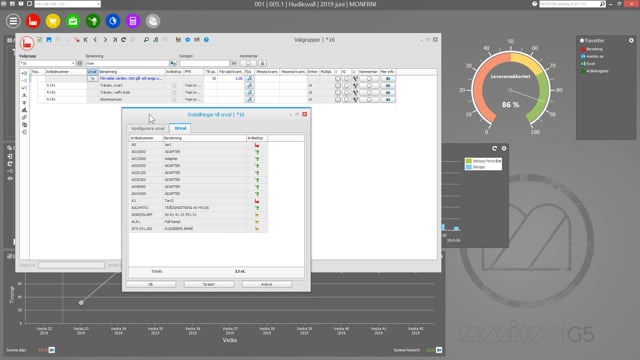Create a new record in Valgrupper toolbar
The image size is (640, 360).
(x=40, y=40)
